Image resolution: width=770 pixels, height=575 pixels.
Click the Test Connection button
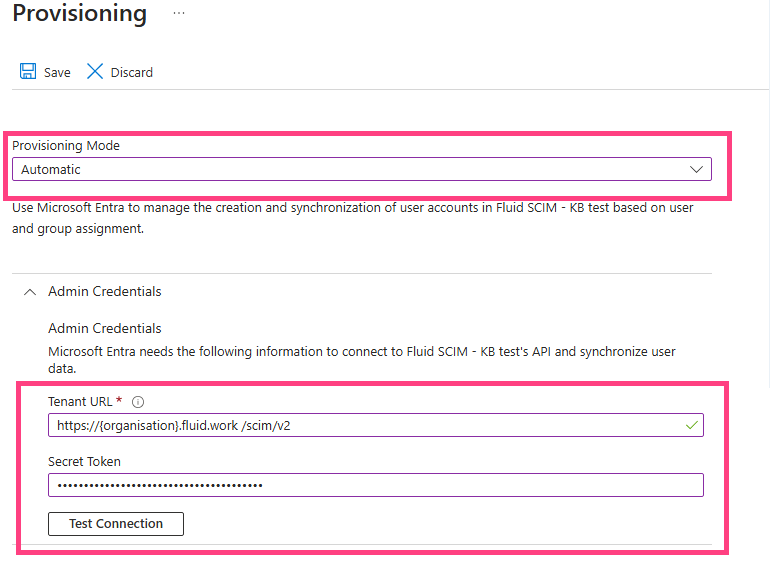116,524
